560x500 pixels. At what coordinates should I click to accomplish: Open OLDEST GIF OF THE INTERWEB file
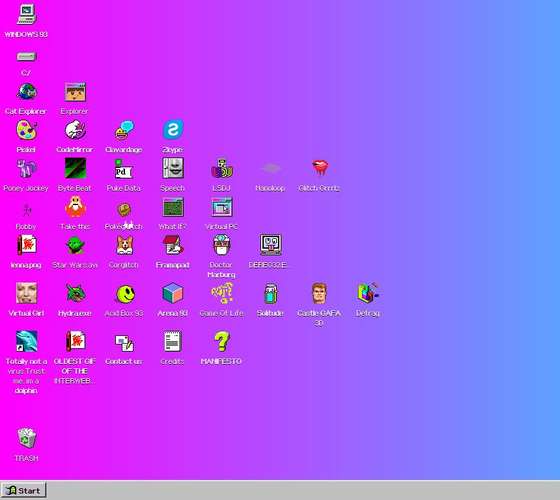pyautogui.click(x=75, y=341)
